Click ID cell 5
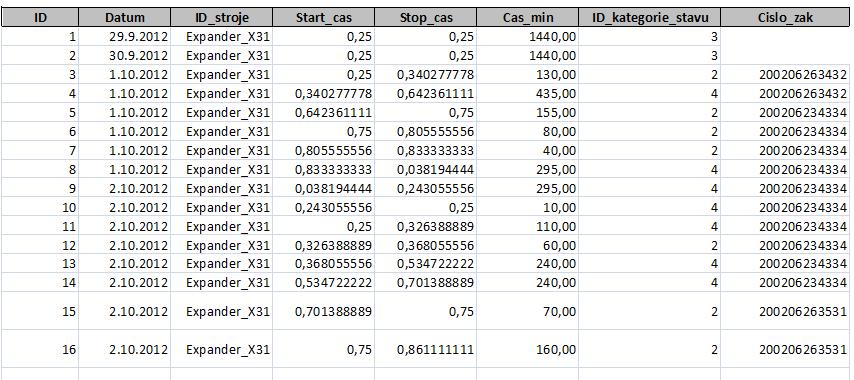Image resolution: width=854 pixels, height=380 pixels. pyautogui.click(x=40, y=113)
